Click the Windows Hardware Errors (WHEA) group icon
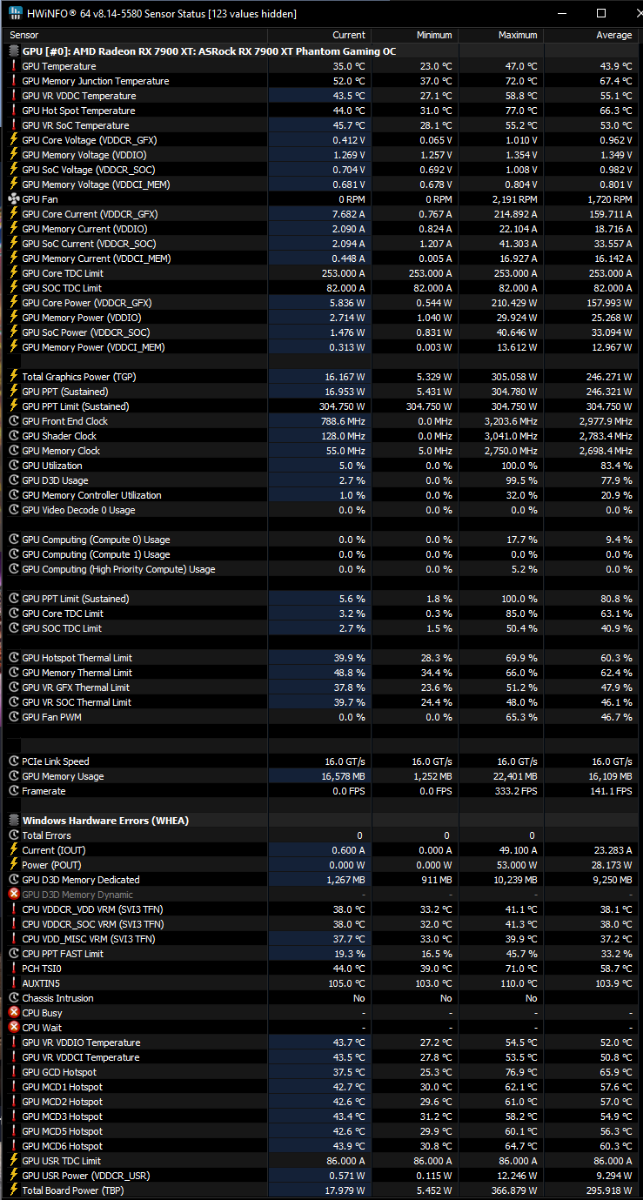This screenshot has height=1200, width=643. coord(14,821)
